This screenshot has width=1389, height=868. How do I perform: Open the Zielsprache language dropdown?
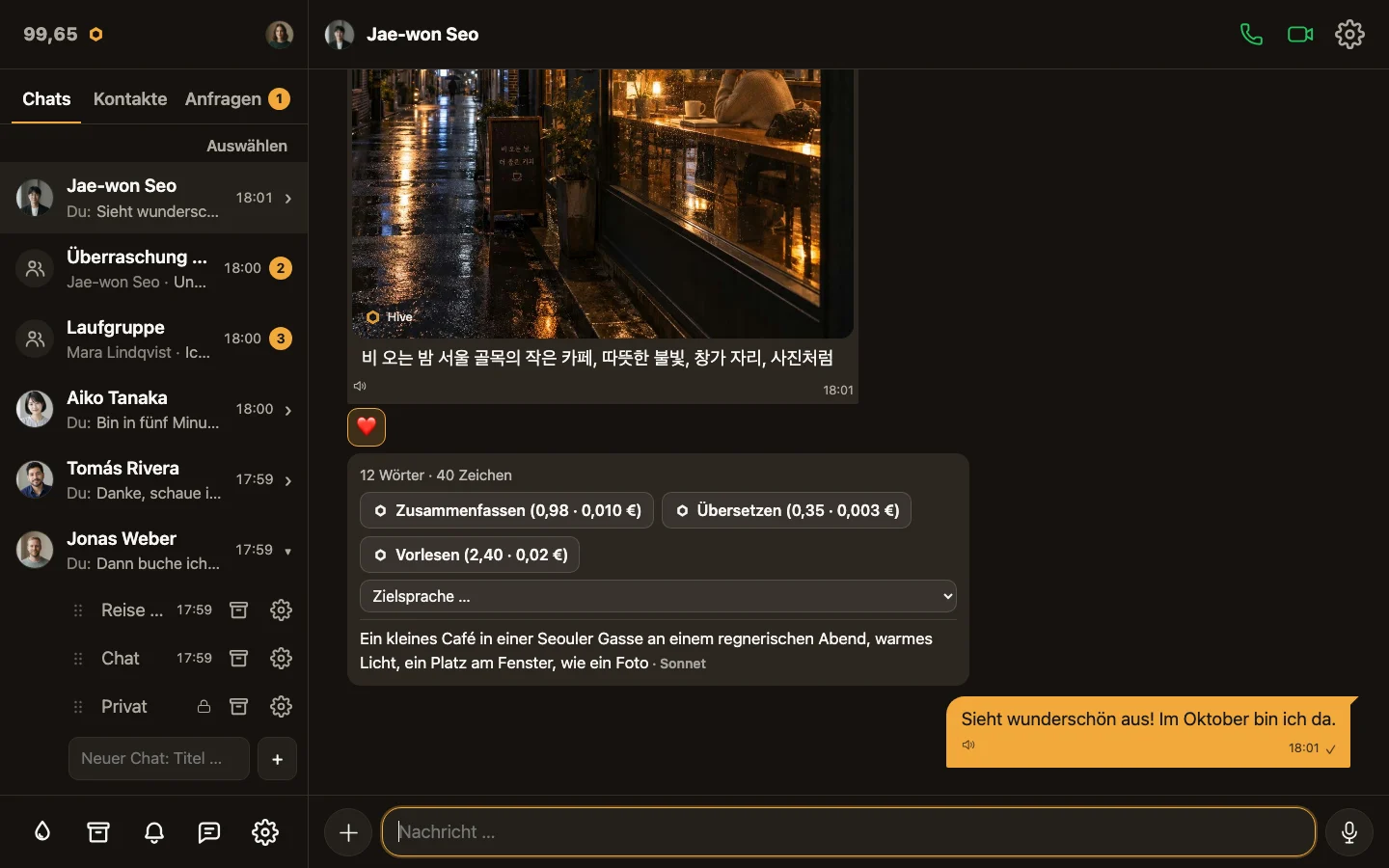point(658,596)
